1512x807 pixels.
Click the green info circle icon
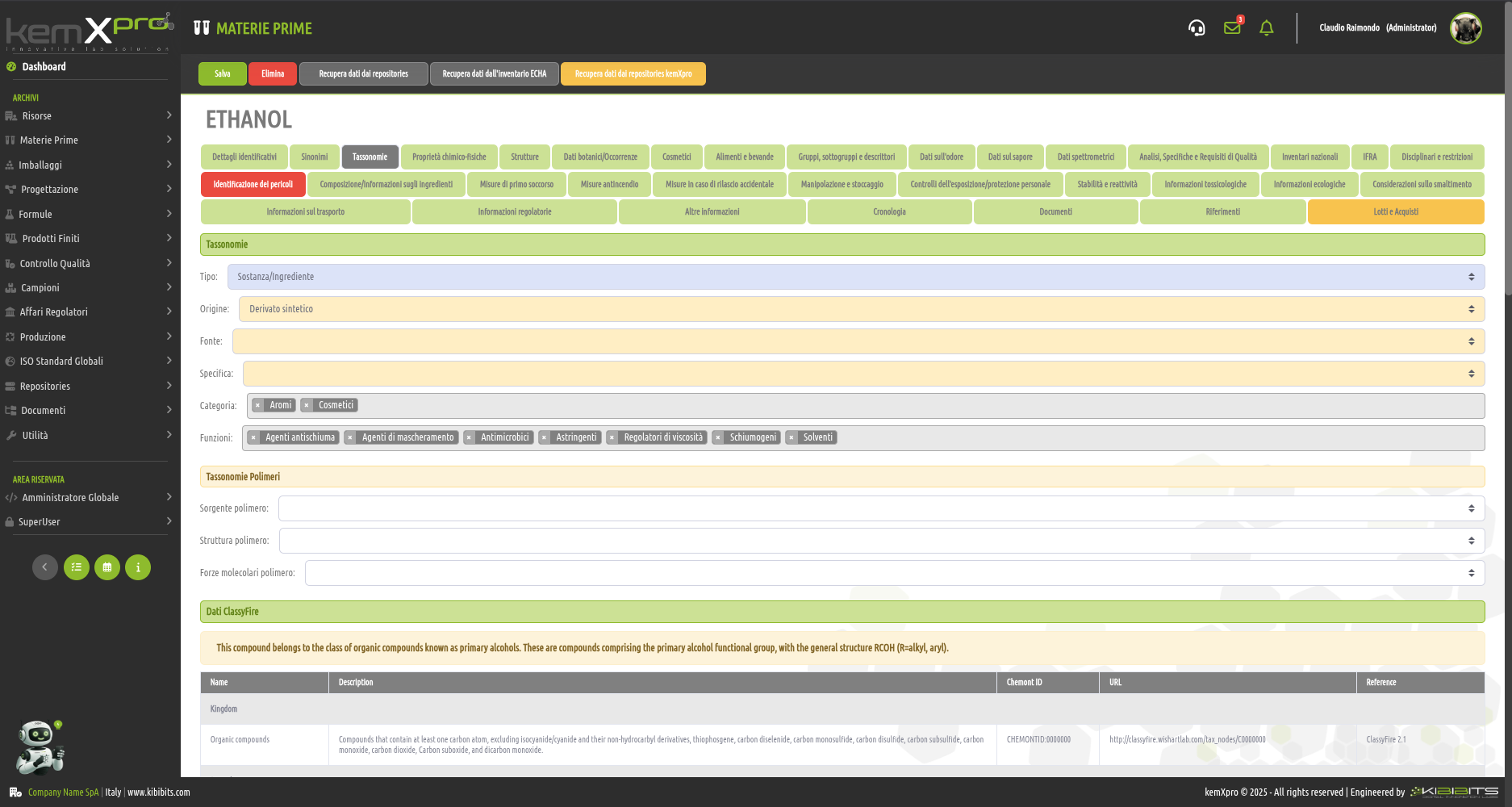tap(138, 567)
